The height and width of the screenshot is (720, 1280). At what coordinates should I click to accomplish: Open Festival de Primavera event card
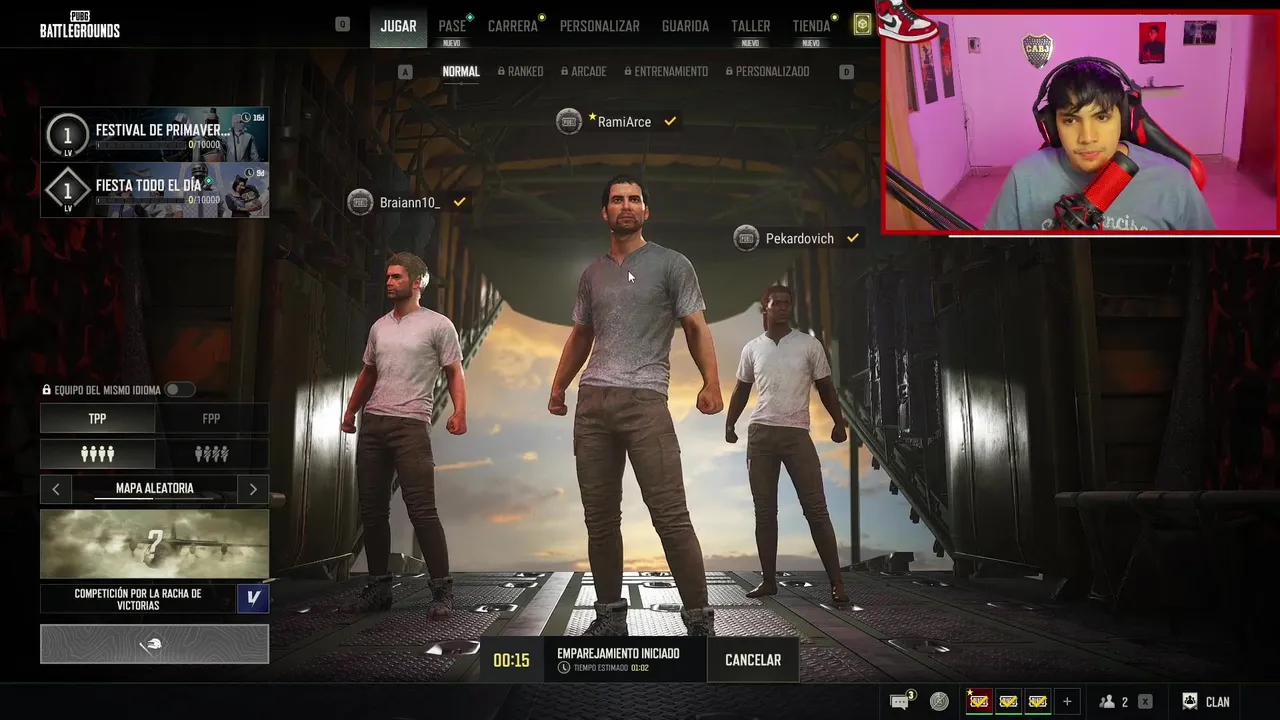coord(154,134)
